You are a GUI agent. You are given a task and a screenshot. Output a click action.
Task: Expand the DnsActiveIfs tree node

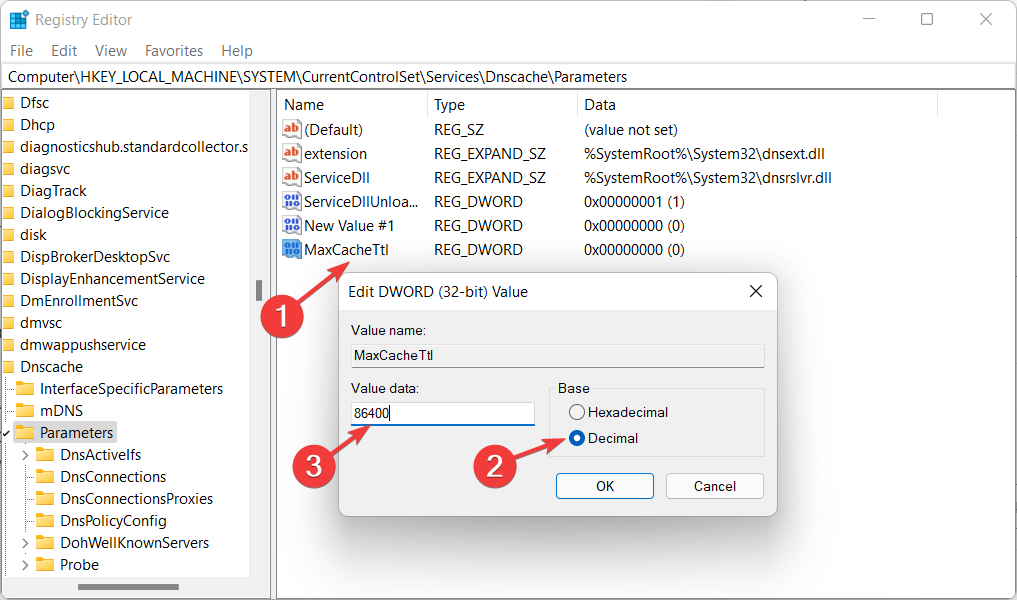(25, 455)
